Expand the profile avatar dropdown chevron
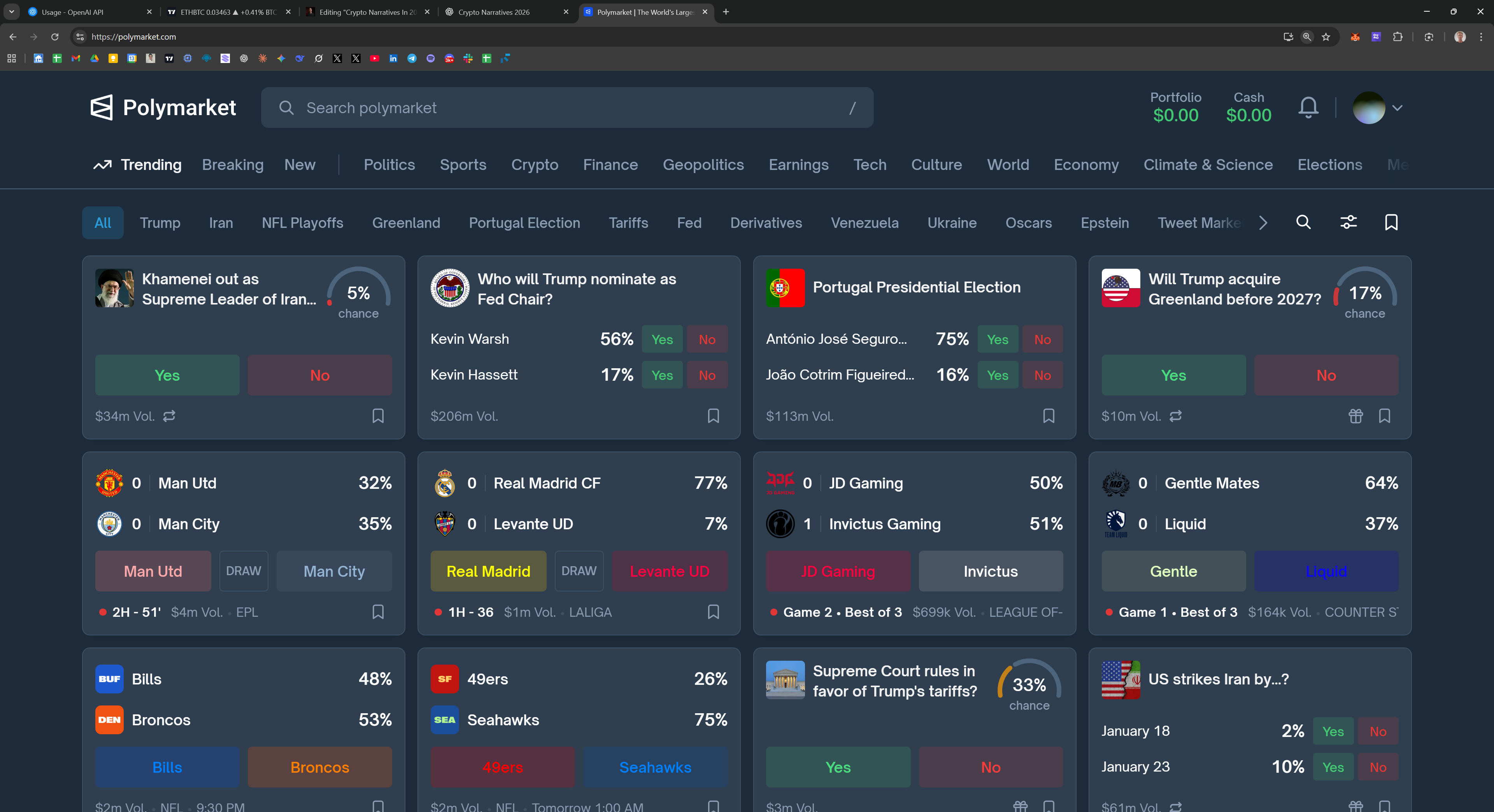Image resolution: width=1494 pixels, height=812 pixels. tap(1397, 108)
